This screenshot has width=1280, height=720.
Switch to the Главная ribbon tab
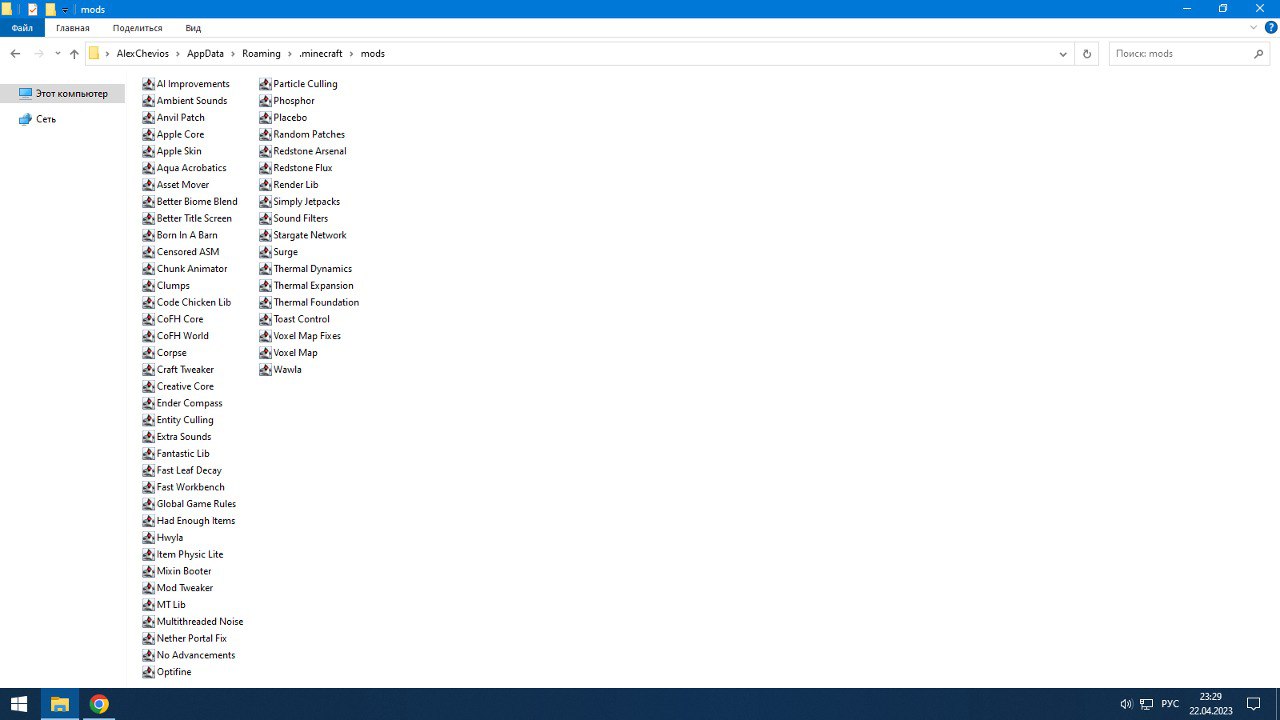[x=73, y=28]
